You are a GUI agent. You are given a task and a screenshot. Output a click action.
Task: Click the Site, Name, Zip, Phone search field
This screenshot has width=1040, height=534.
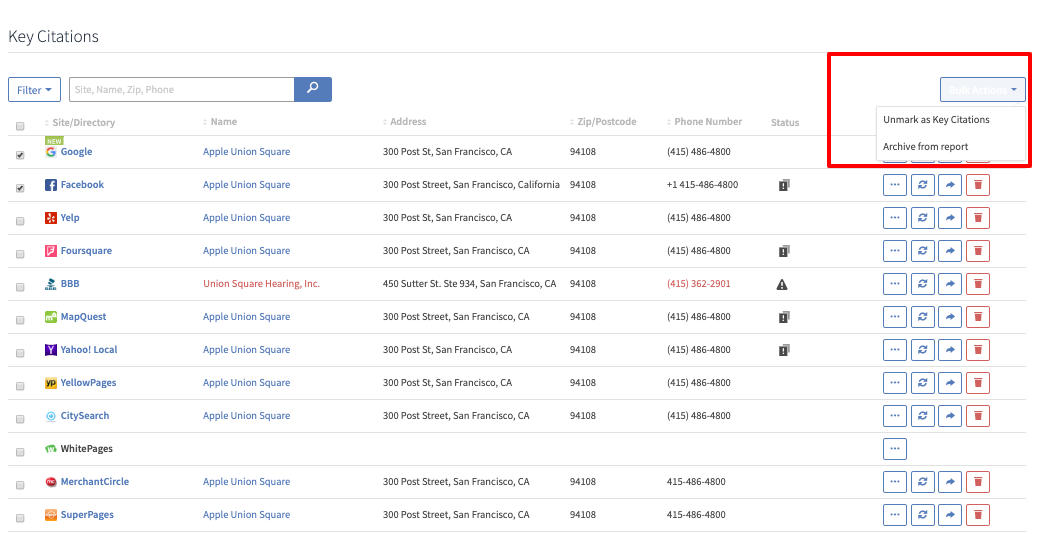point(182,90)
